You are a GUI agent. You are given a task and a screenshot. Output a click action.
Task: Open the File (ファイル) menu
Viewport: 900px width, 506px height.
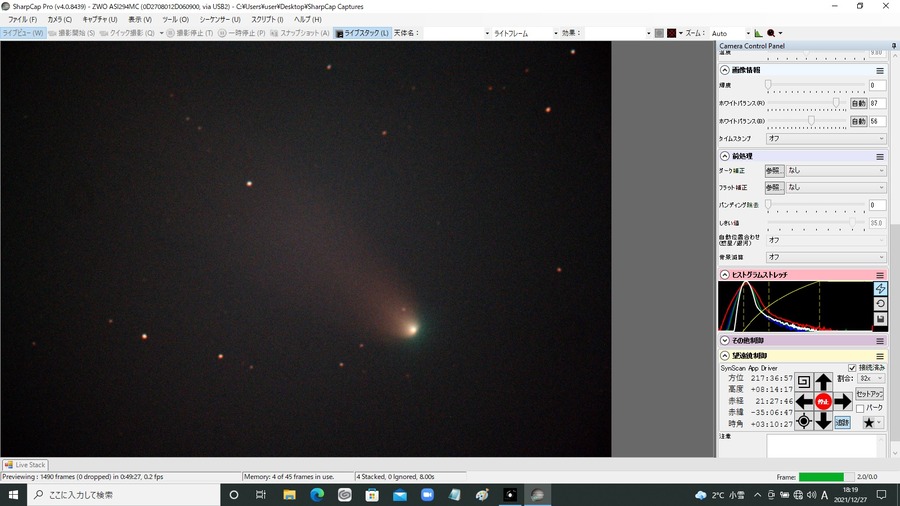point(22,20)
